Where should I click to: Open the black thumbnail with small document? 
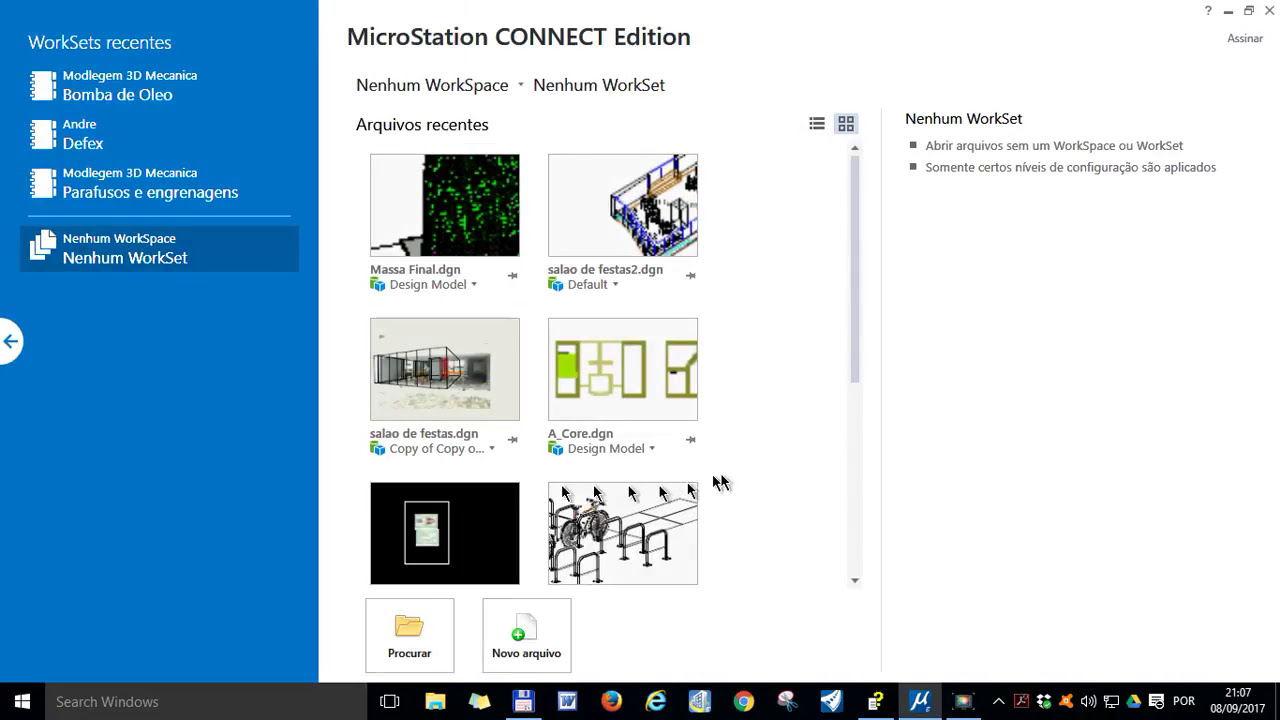pos(445,533)
